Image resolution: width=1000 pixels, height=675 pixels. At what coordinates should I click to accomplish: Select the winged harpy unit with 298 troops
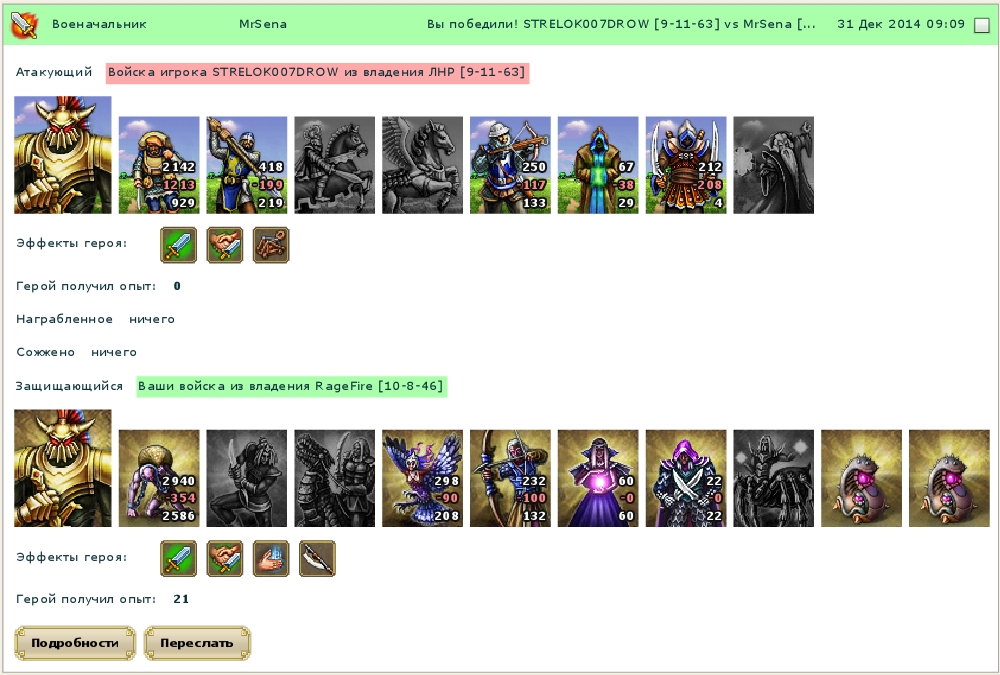point(422,478)
